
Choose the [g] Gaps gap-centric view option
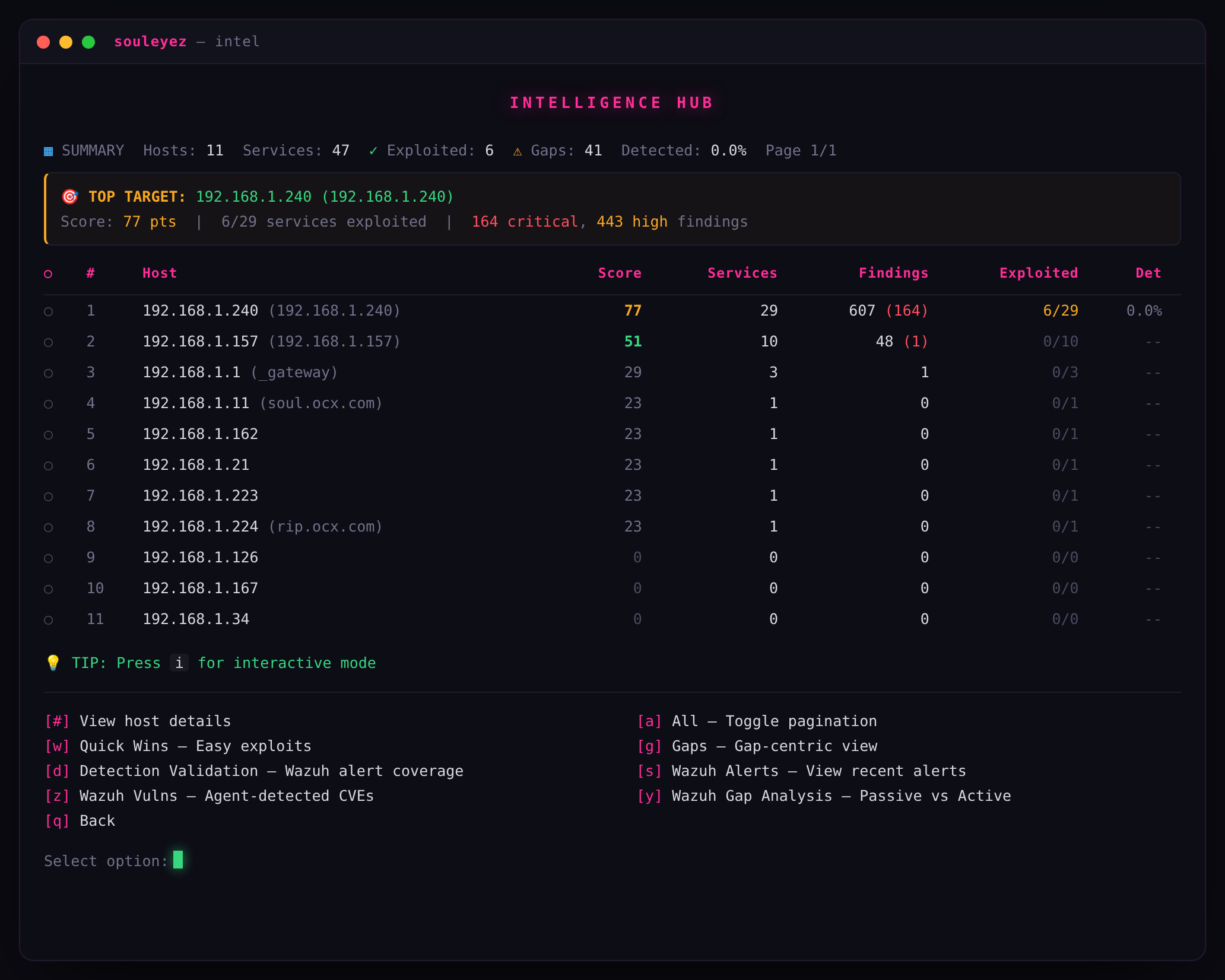(x=757, y=746)
